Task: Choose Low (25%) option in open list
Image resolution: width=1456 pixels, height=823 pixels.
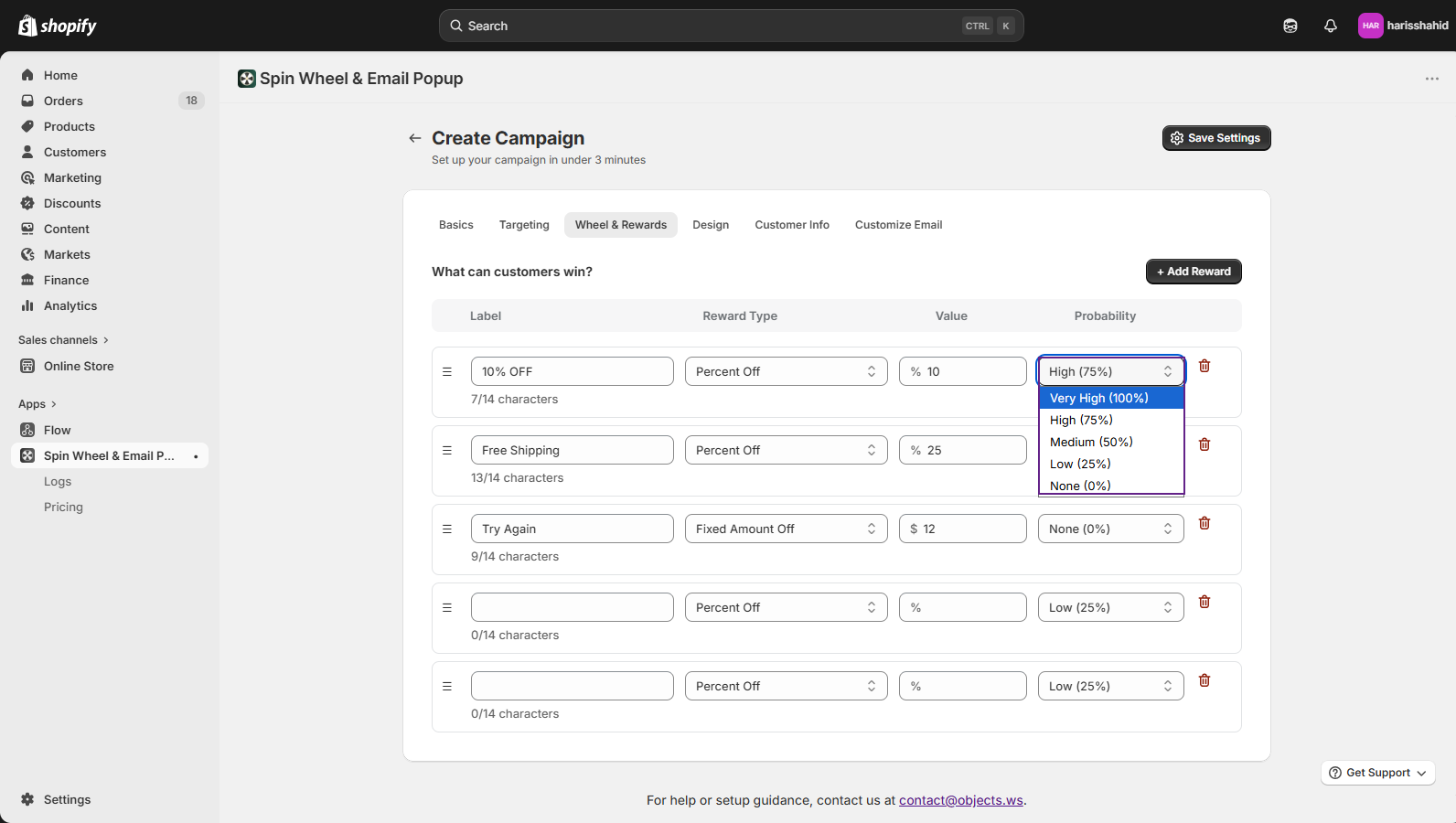Action: [x=1111, y=464]
